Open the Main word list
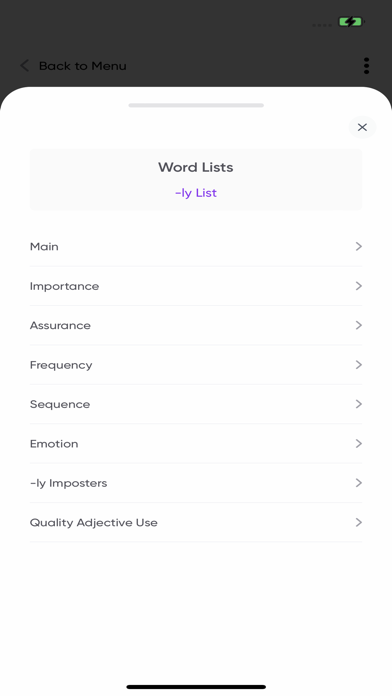 click(196, 246)
